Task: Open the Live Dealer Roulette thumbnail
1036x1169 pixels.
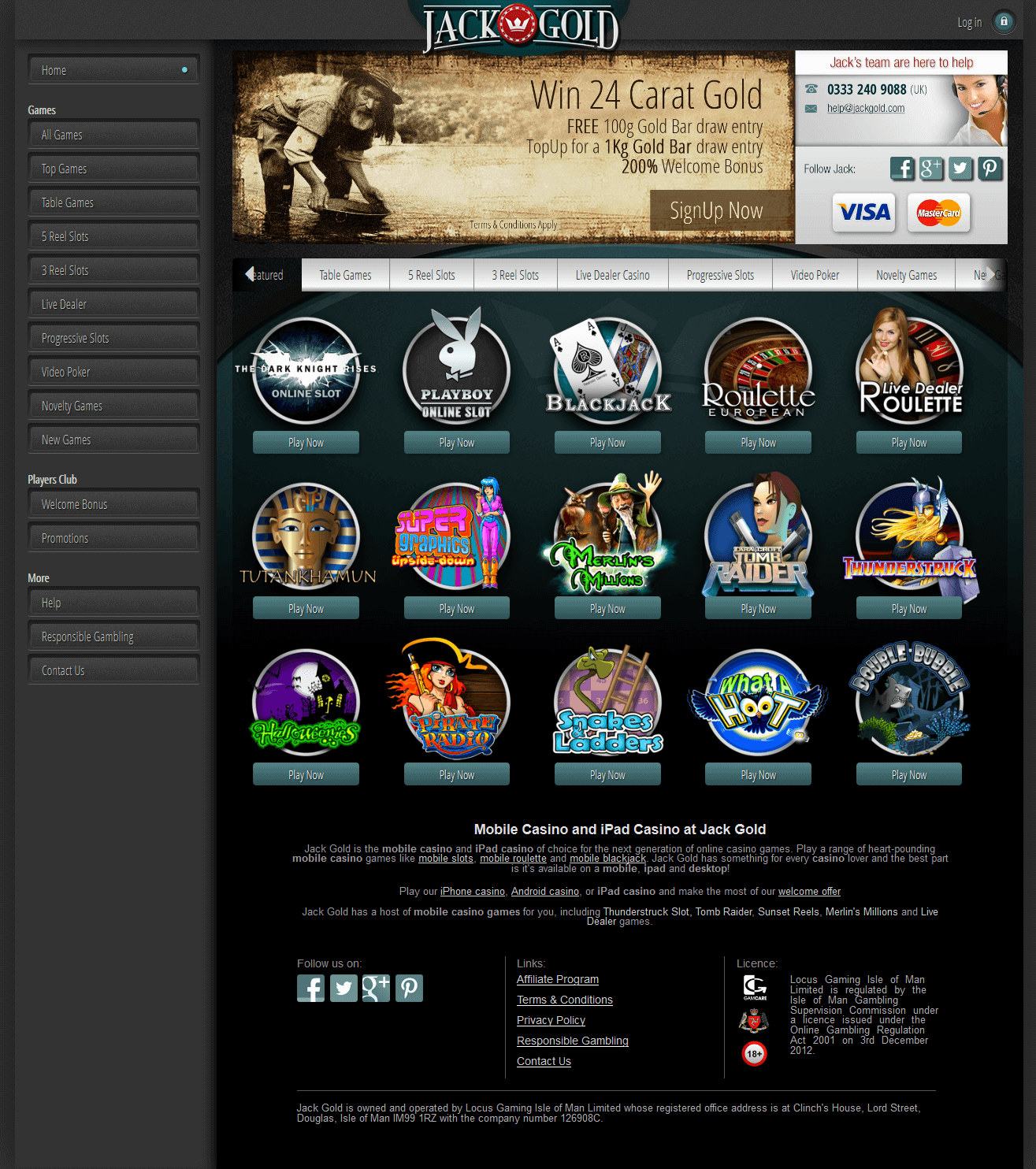Action: pos(909,365)
